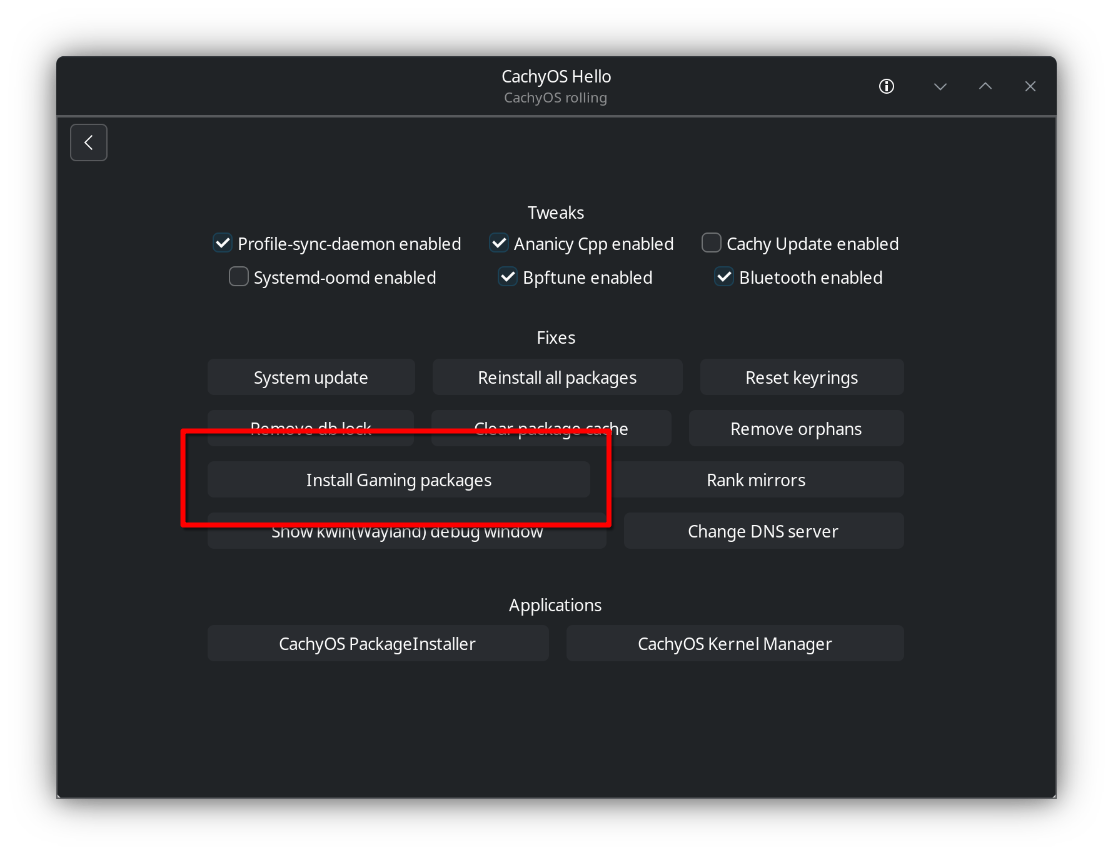Click the Fixes section heading
The image size is (1113, 855).
coord(556,338)
